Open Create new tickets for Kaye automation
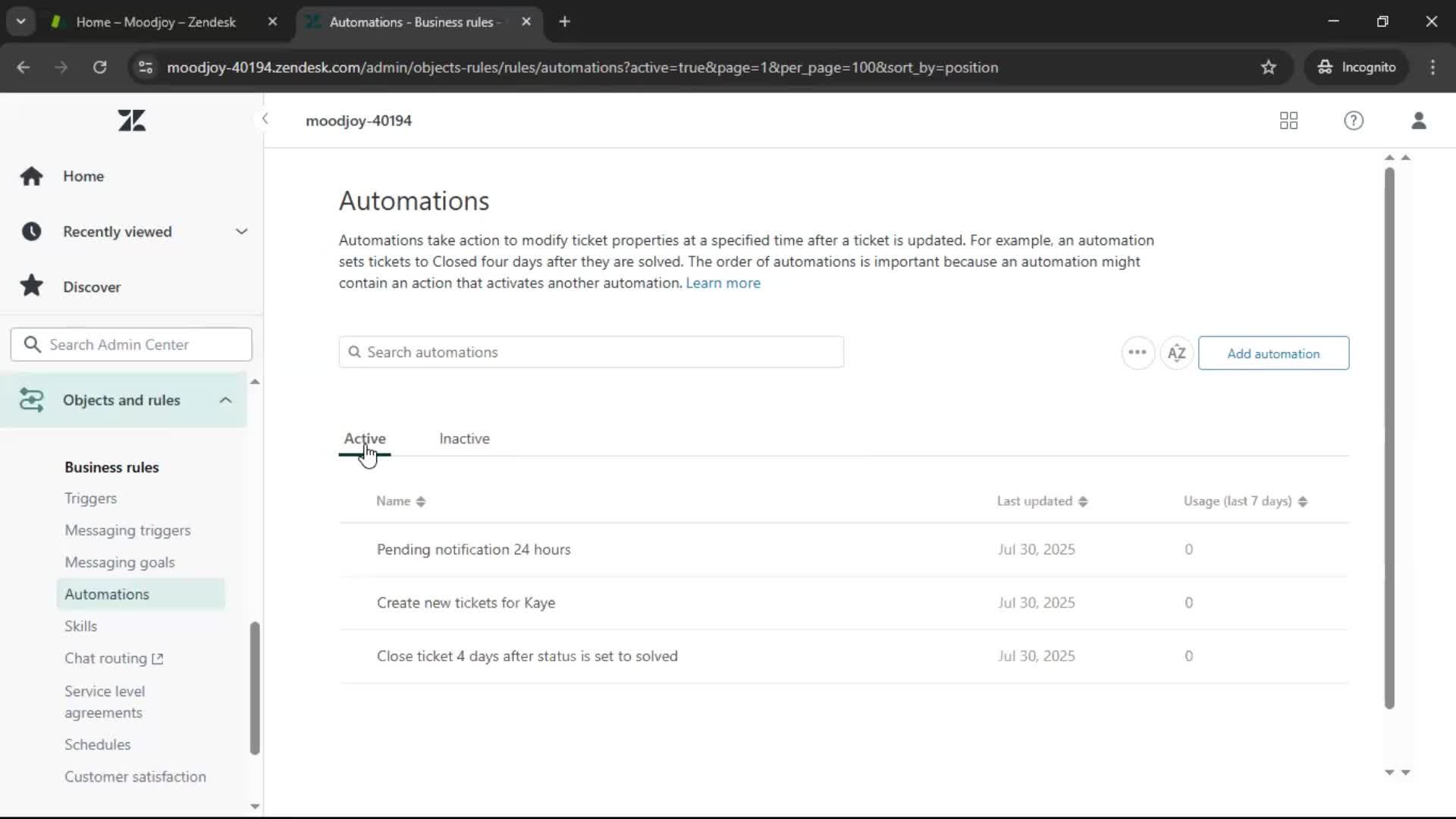1456x819 pixels. coord(466,603)
